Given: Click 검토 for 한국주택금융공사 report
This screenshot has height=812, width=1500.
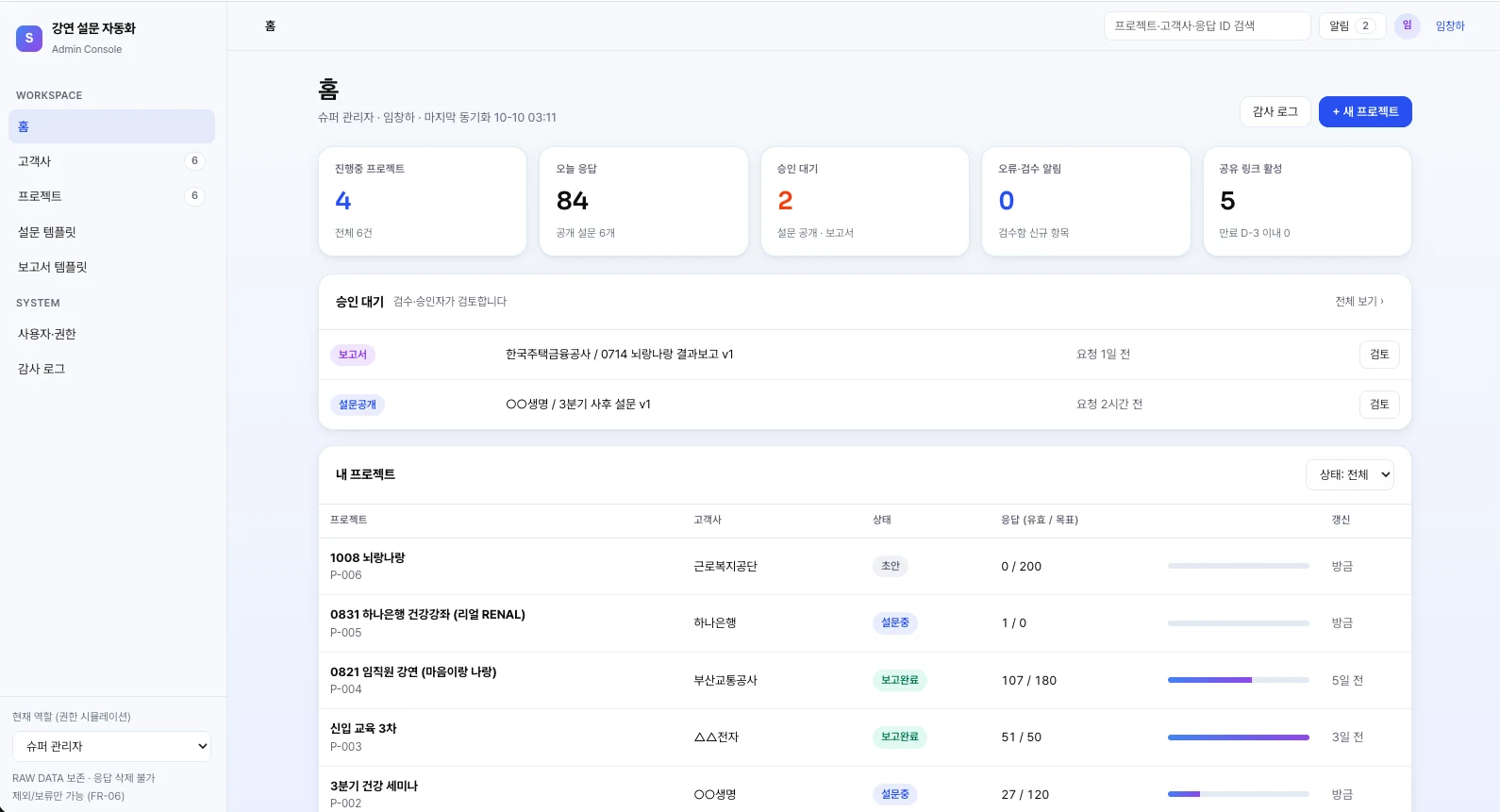Looking at the screenshot, I should tap(1379, 355).
